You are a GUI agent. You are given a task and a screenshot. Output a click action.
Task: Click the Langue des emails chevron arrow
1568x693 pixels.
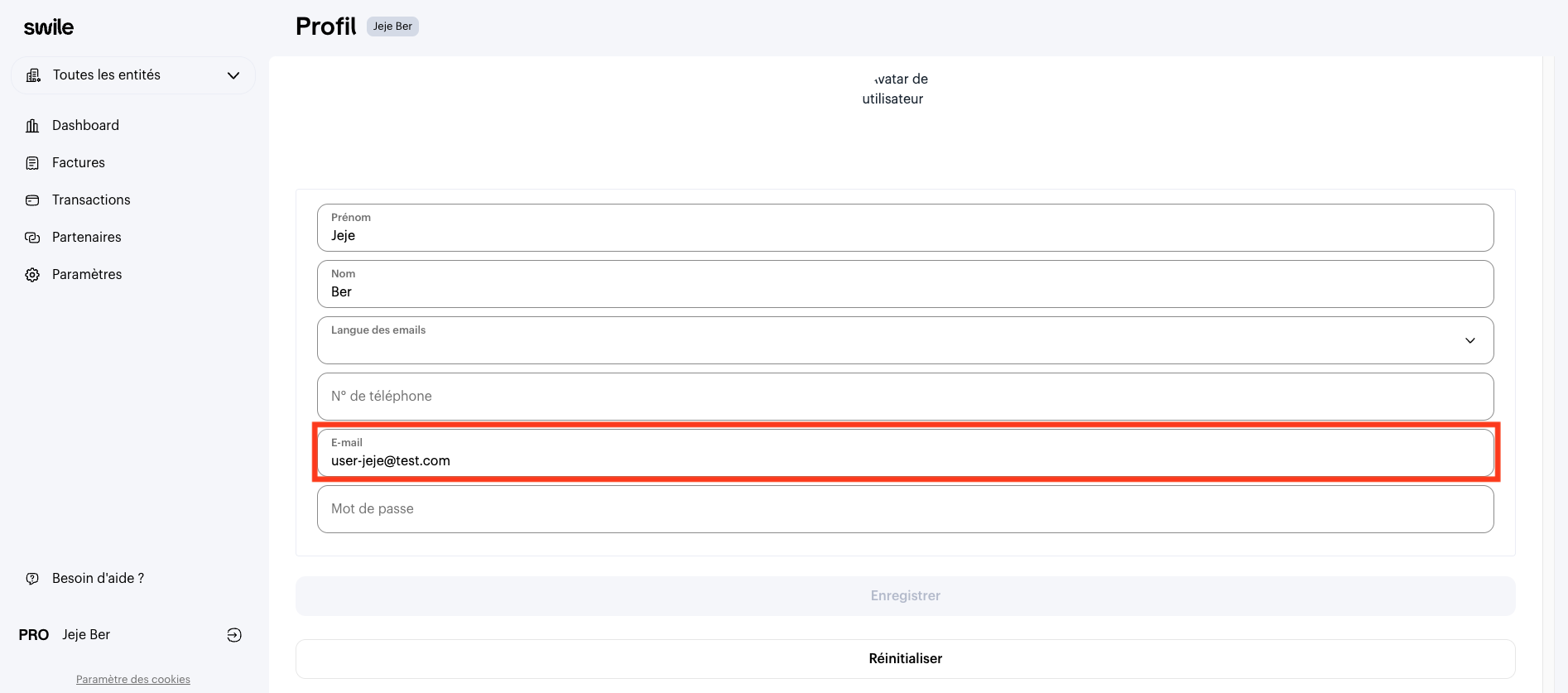[x=1469, y=341]
